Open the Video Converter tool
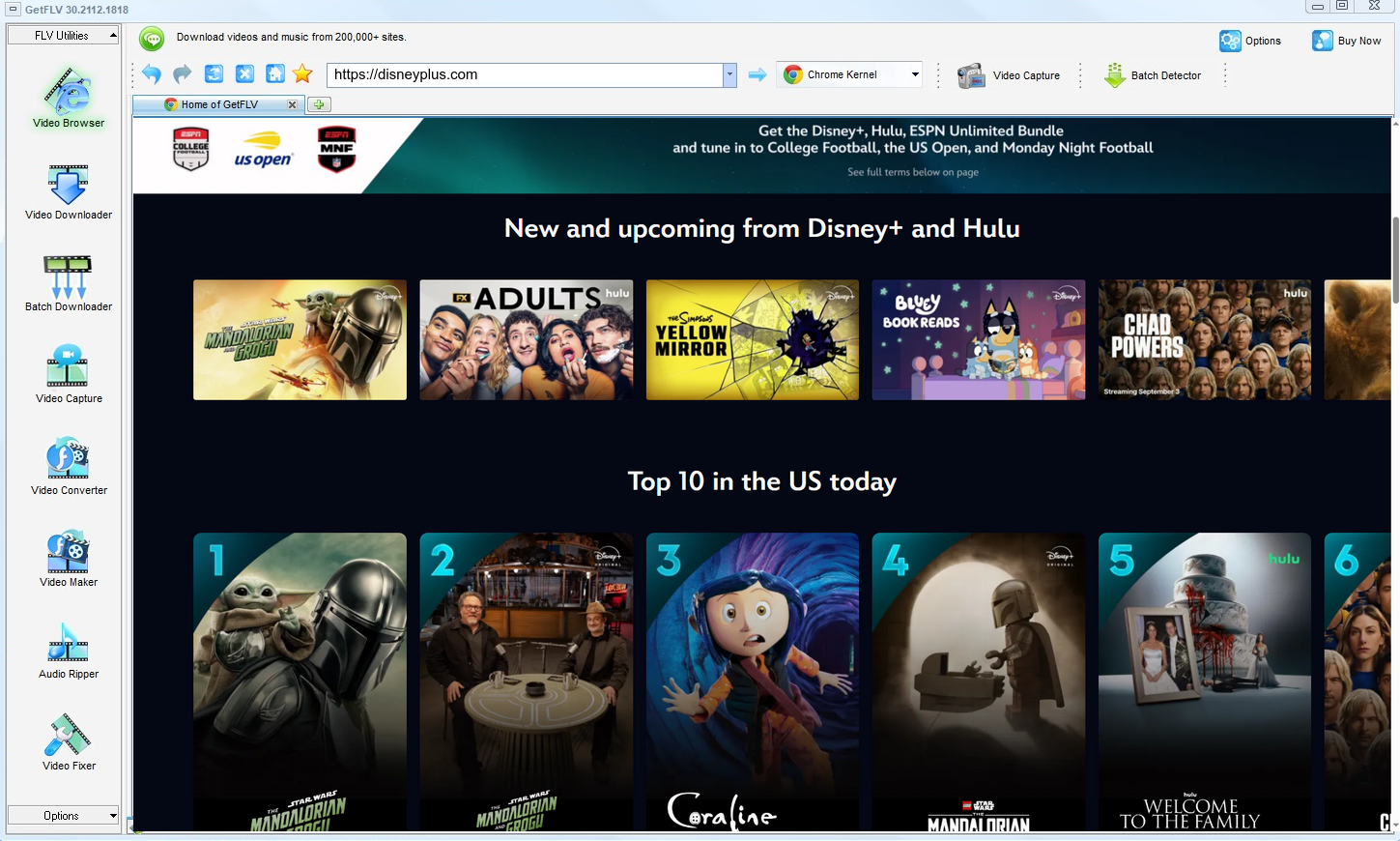This screenshot has height=841, width=1400. (x=68, y=466)
